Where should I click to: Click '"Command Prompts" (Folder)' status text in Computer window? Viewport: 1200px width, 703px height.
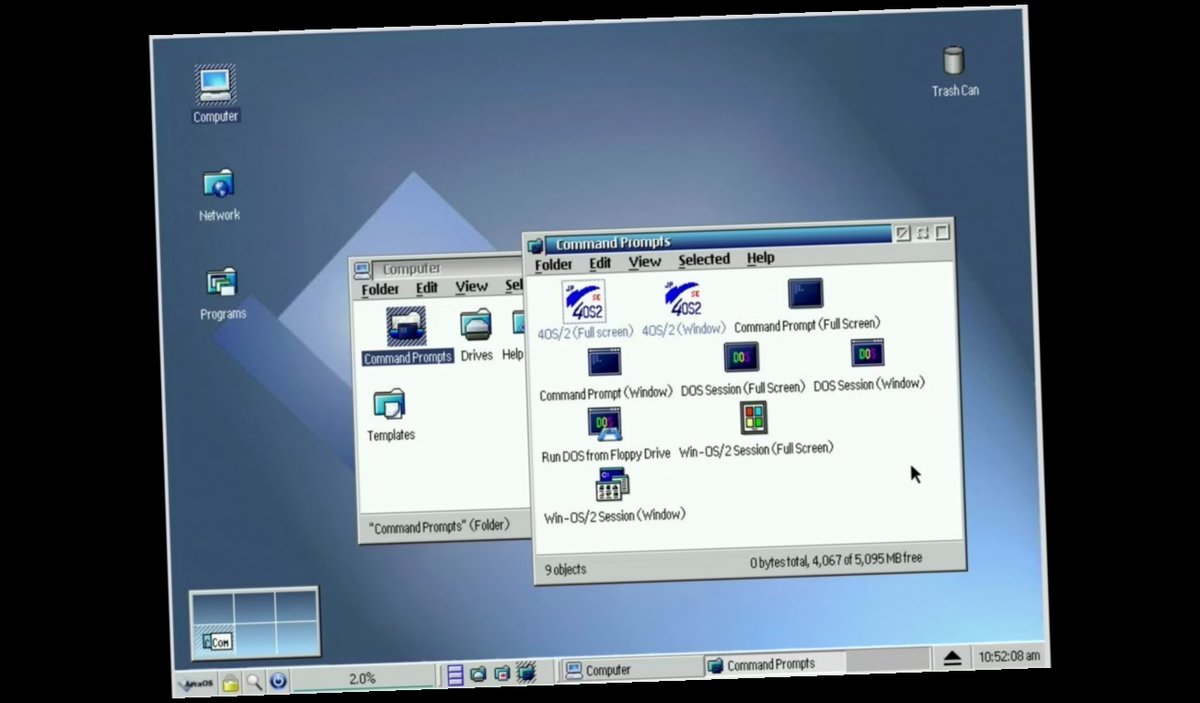[x=439, y=525]
